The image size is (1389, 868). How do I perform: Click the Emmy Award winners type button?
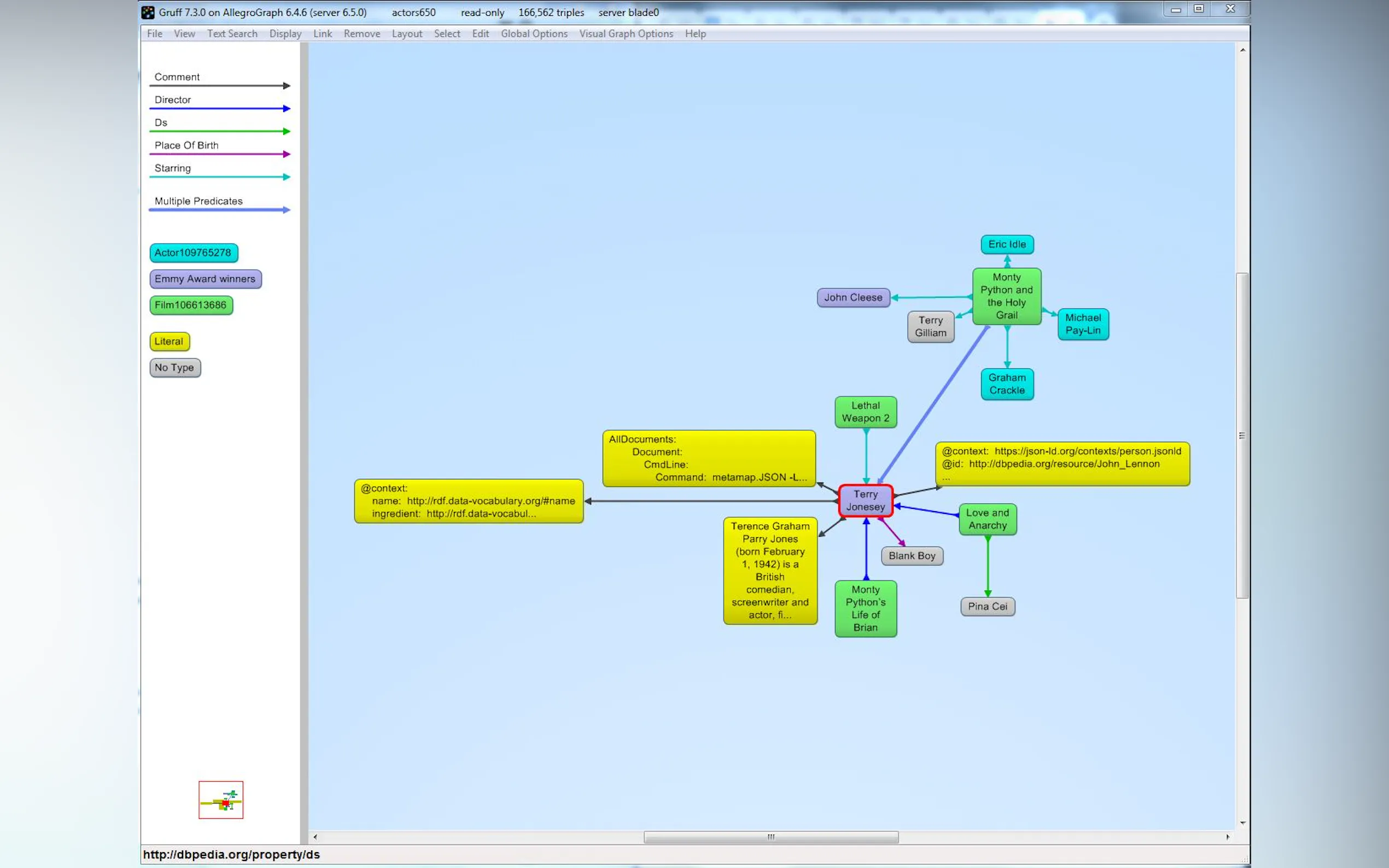pyautogui.click(x=205, y=279)
